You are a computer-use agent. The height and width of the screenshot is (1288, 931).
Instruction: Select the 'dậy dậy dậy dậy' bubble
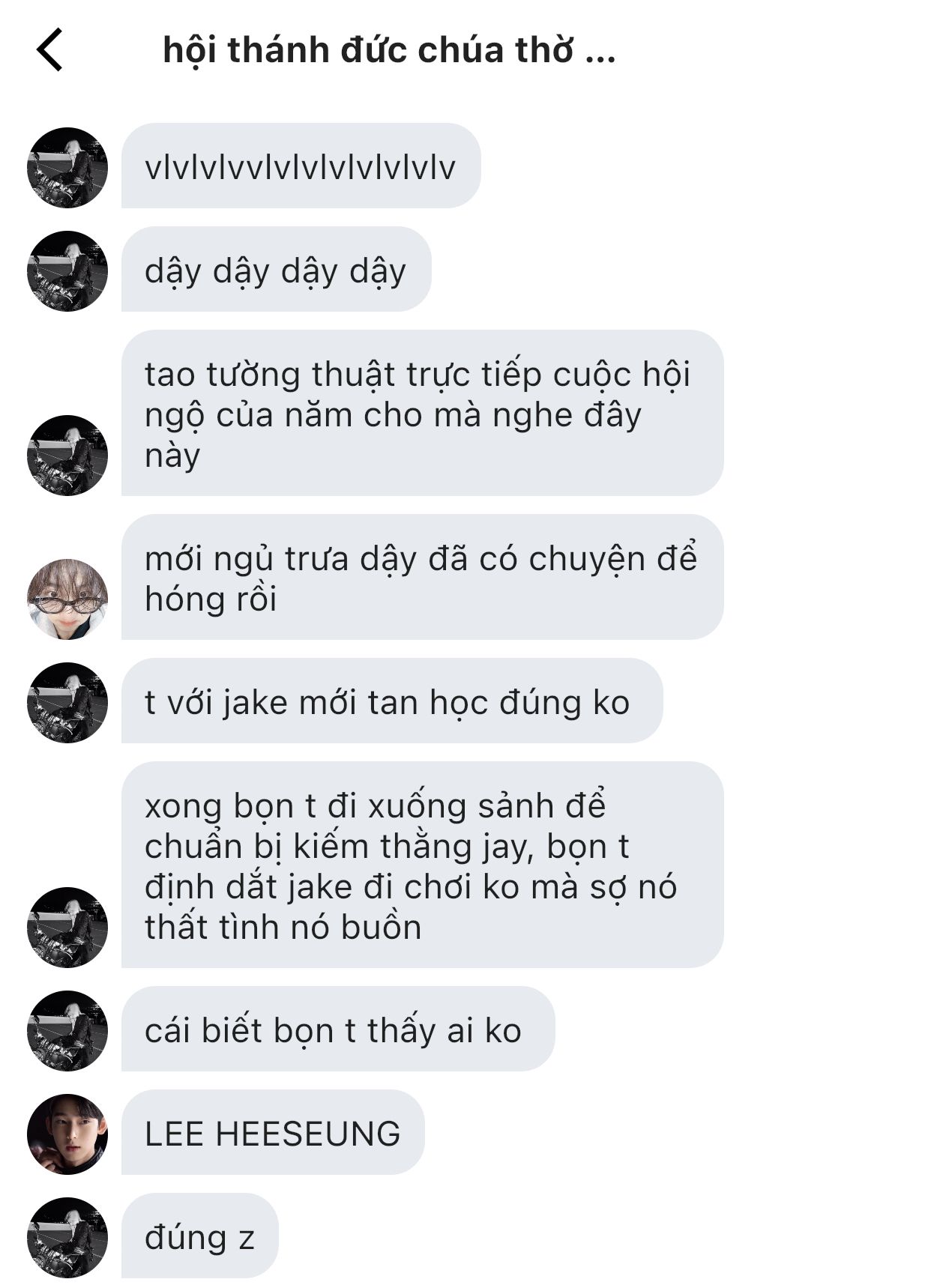pyautogui.click(x=276, y=269)
